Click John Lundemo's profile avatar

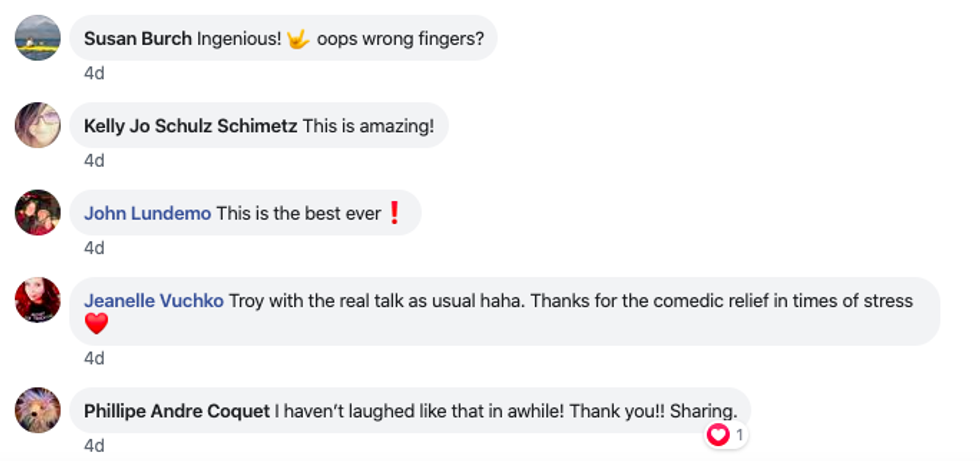(38, 212)
